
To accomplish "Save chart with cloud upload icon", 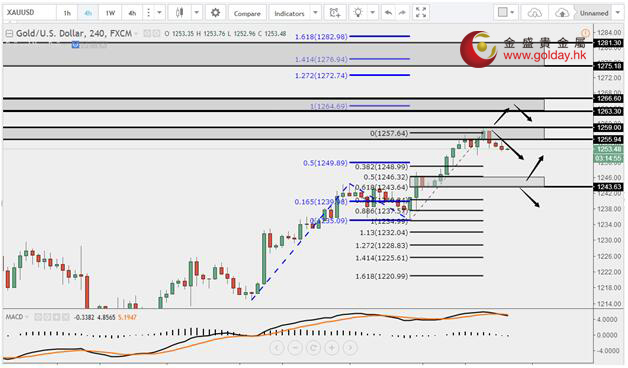I will coord(562,13).
